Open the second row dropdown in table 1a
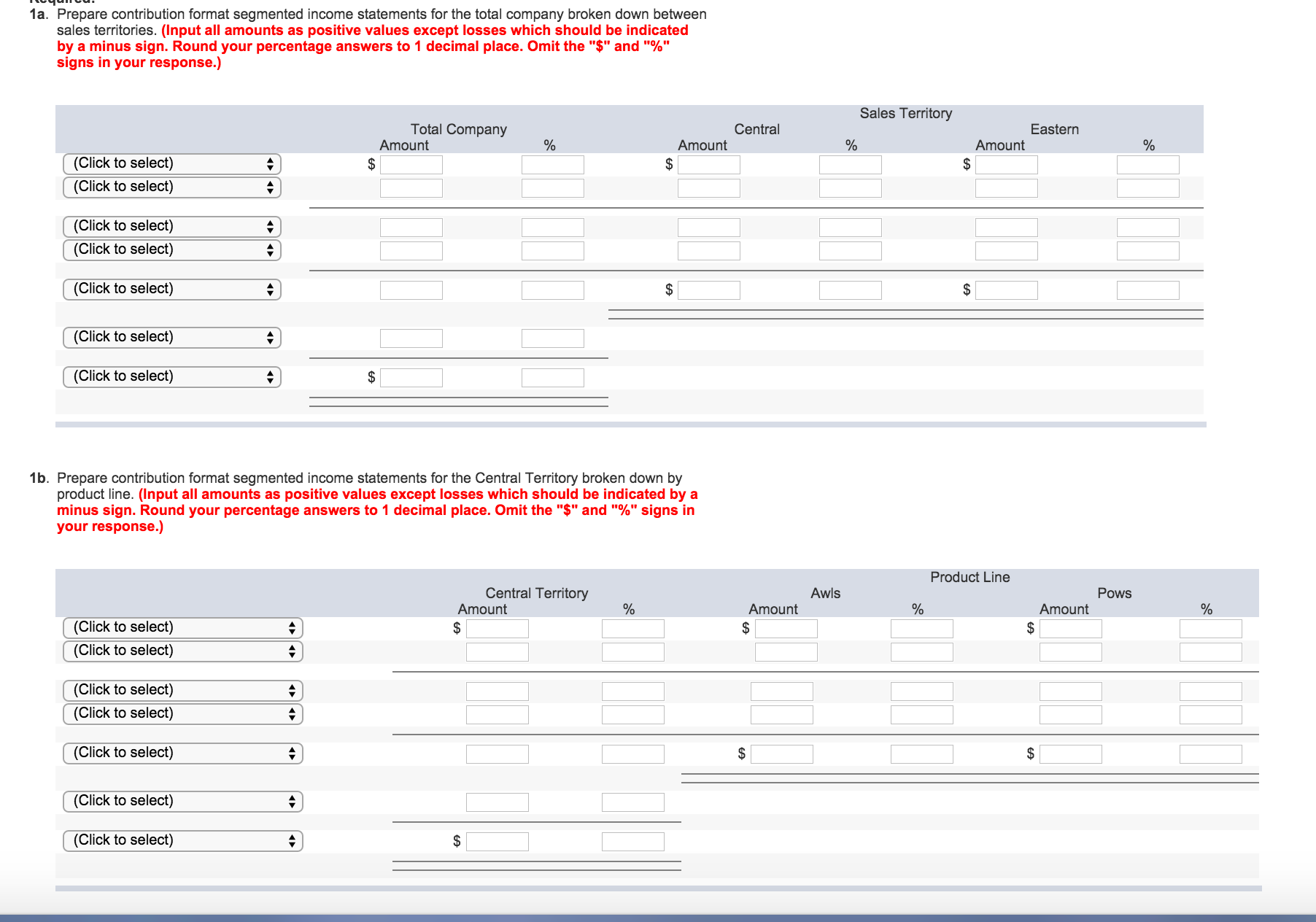The height and width of the screenshot is (922, 1316). click(x=171, y=187)
